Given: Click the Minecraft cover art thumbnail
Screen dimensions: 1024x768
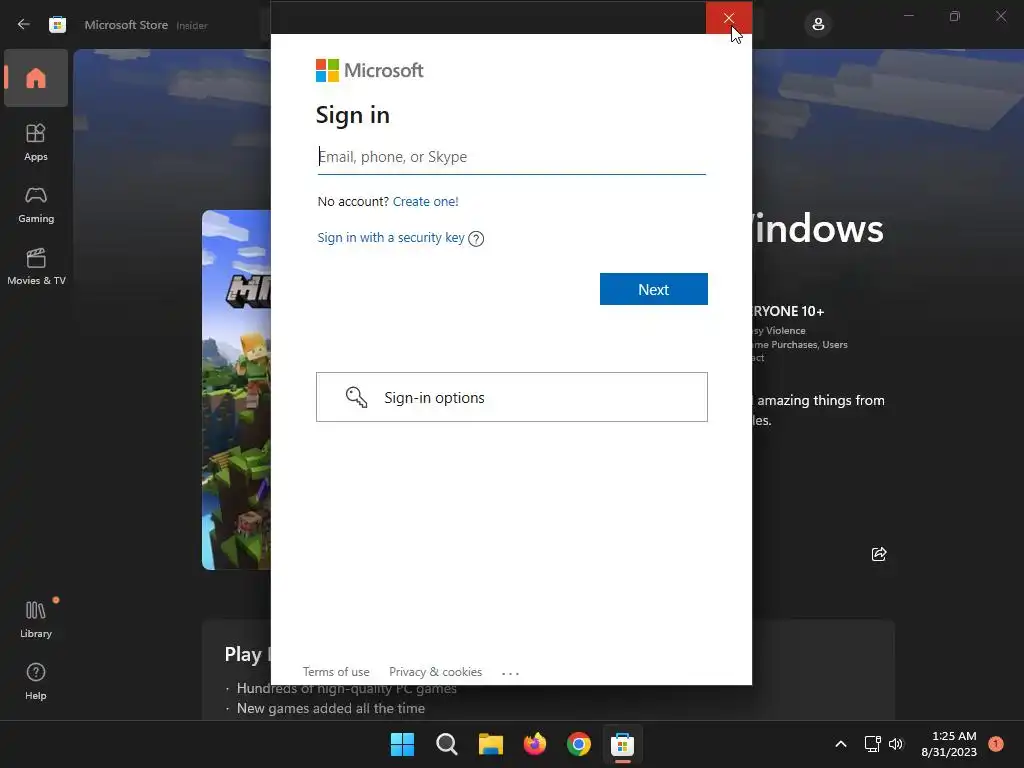Looking at the screenshot, I should [x=236, y=390].
